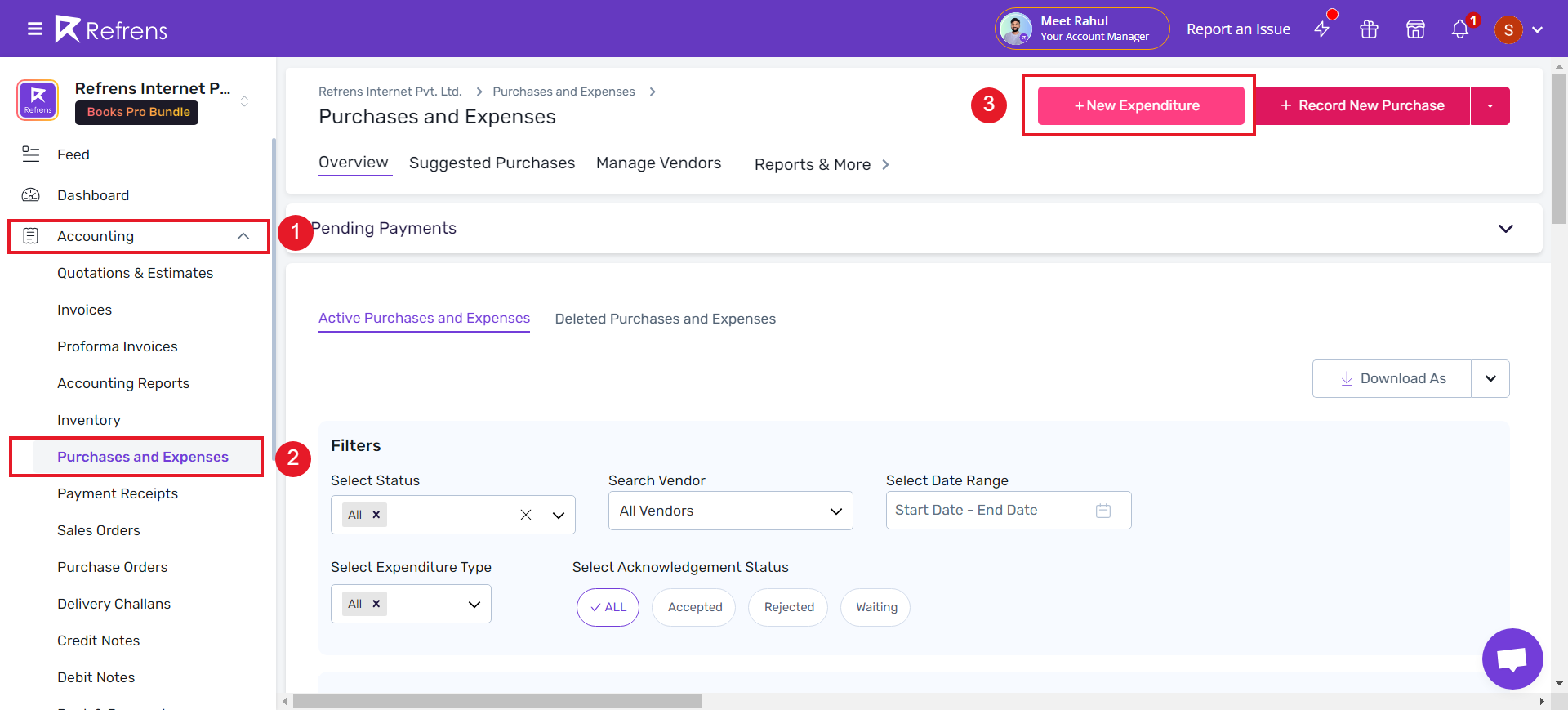This screenshot has height=710, width=1568.
Task: Click the vertical page scrollbar
Action: coord(1559,149)
